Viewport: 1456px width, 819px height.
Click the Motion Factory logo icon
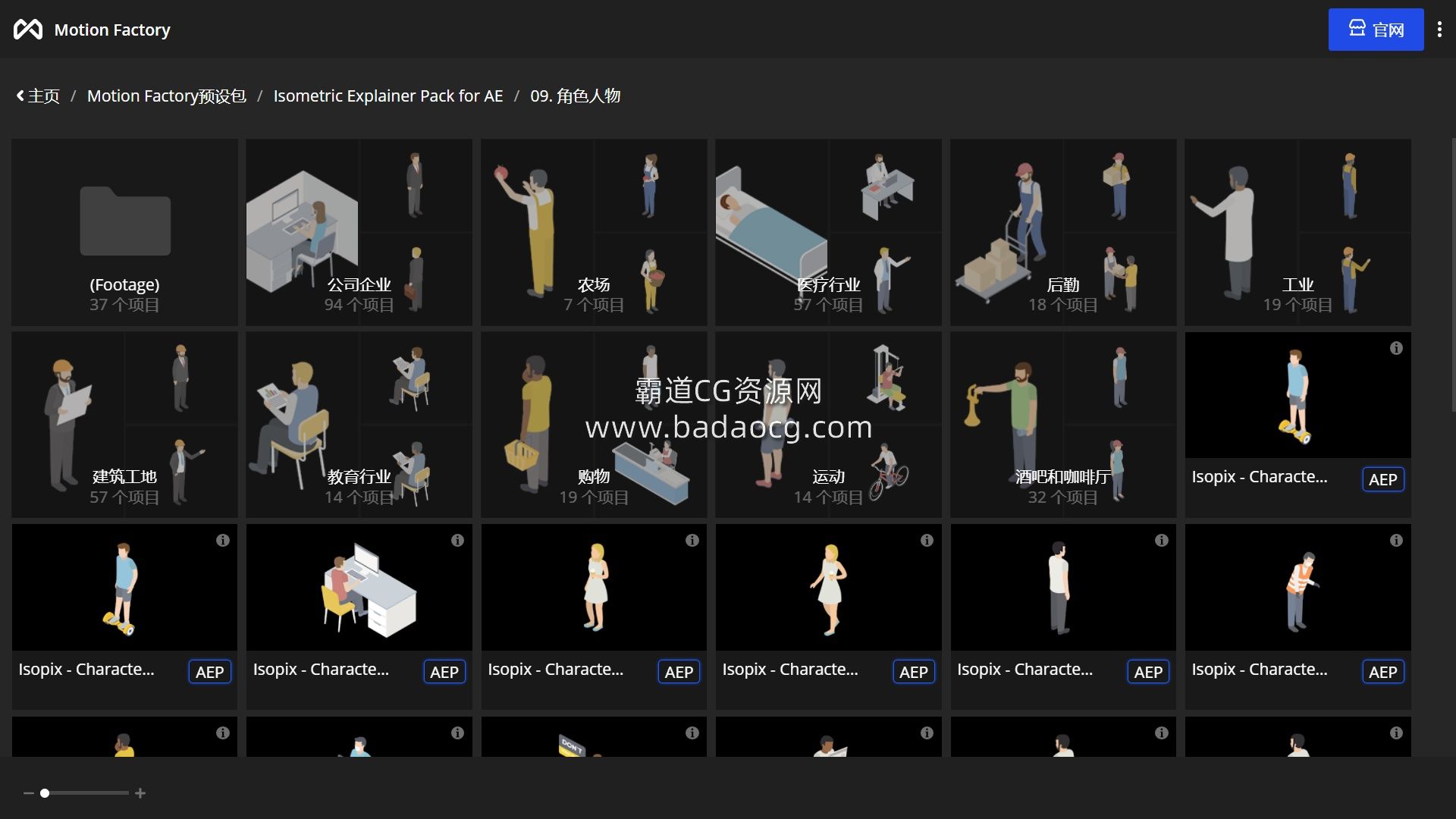28,30
